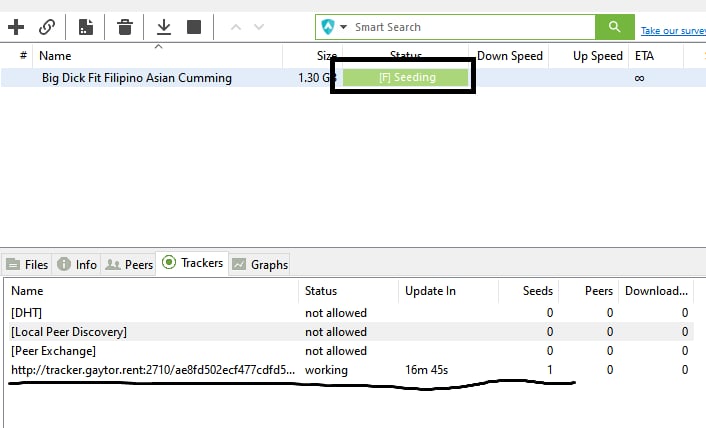Sort torrents by Name column header
This screenshot has width=706, height=428.
(x=55, y=56)
